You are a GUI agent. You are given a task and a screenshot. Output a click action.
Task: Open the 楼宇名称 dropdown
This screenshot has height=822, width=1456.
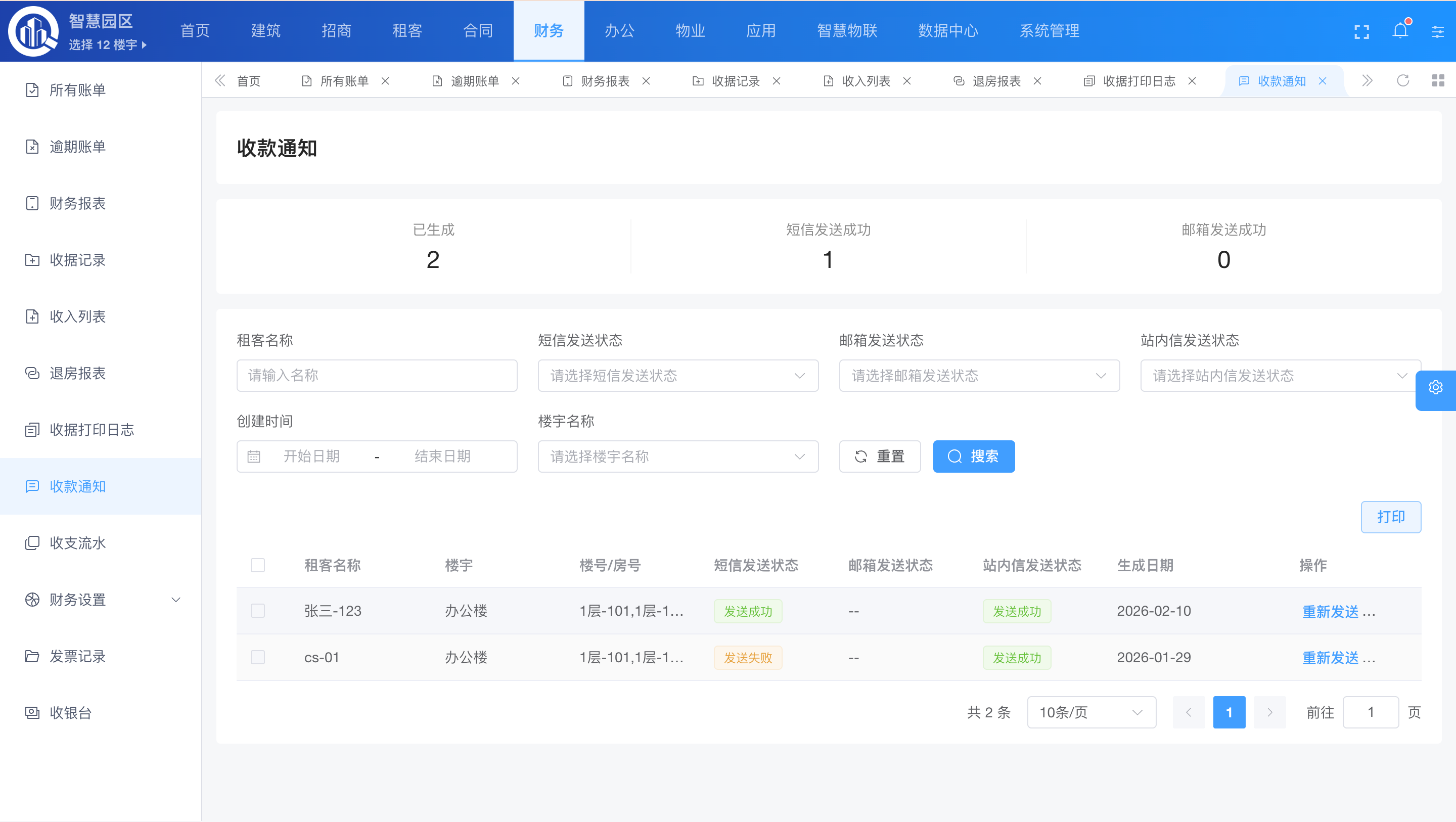677,457
